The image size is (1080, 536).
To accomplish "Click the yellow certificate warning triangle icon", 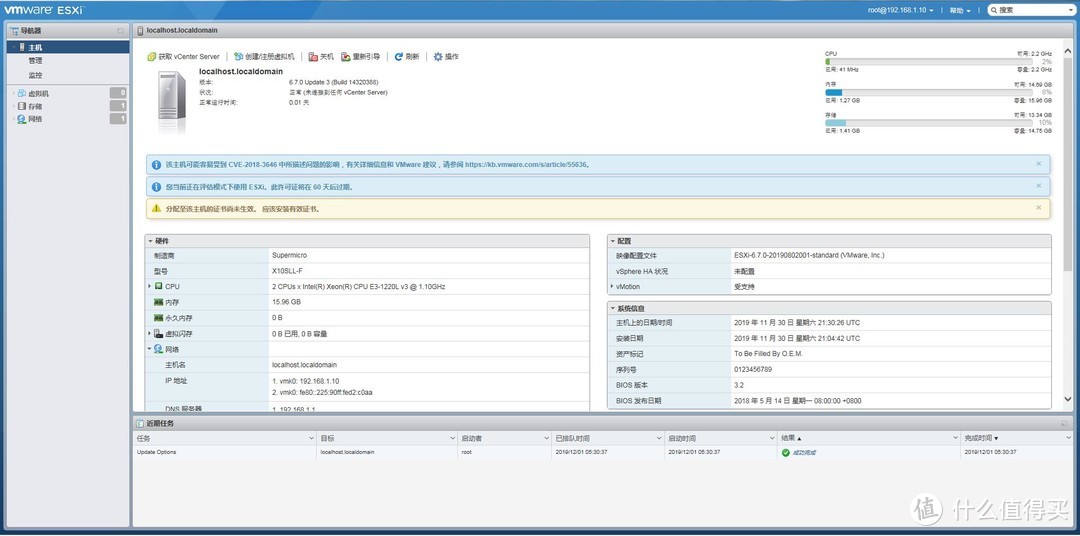I will [x=156, y=208].
